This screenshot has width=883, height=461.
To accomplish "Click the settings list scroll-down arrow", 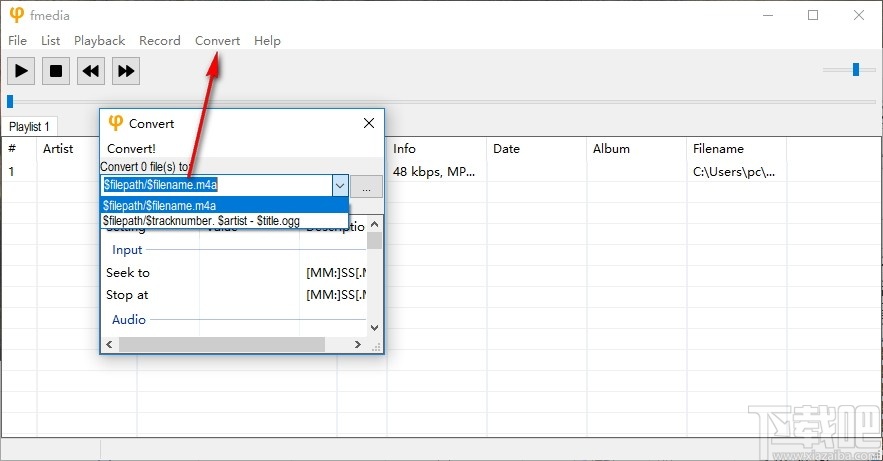I will (x=374, y=327).
